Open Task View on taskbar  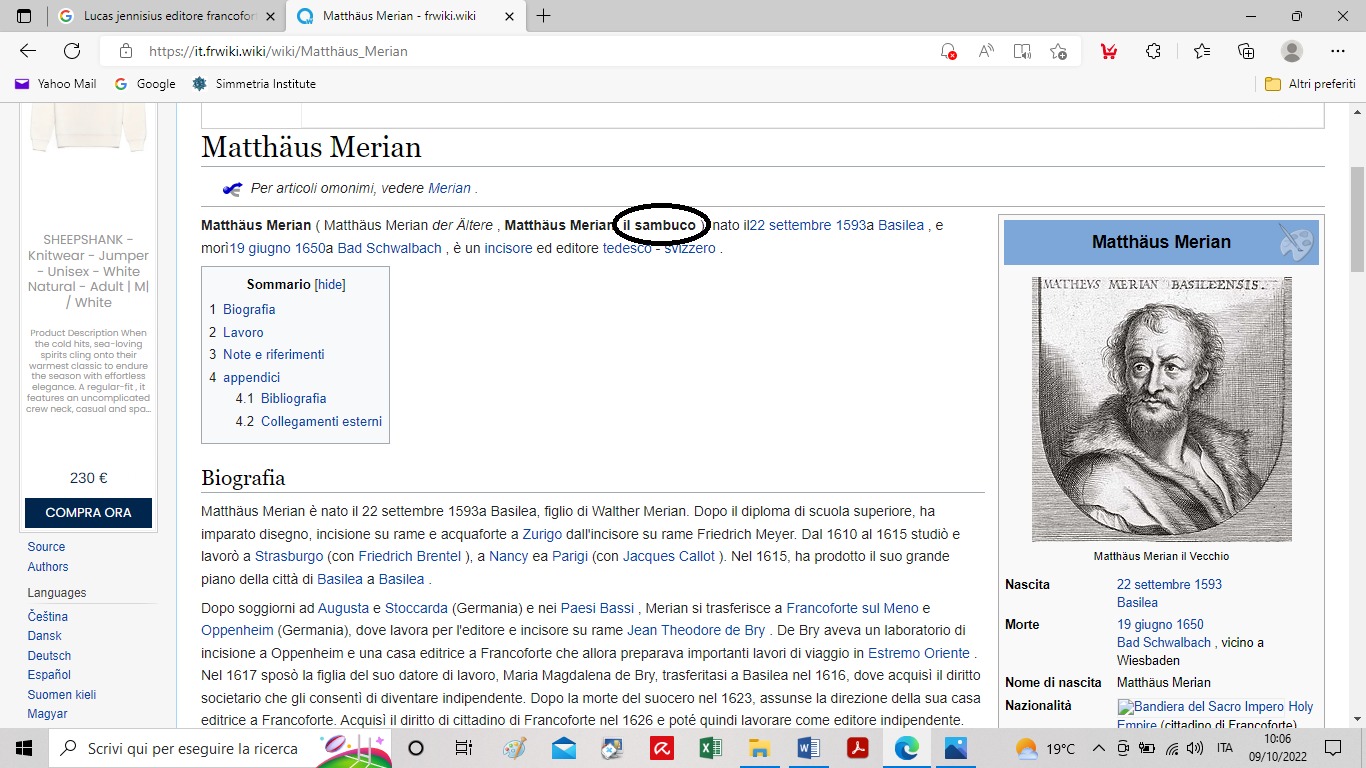pyautogui.click(x=463, y=748)
